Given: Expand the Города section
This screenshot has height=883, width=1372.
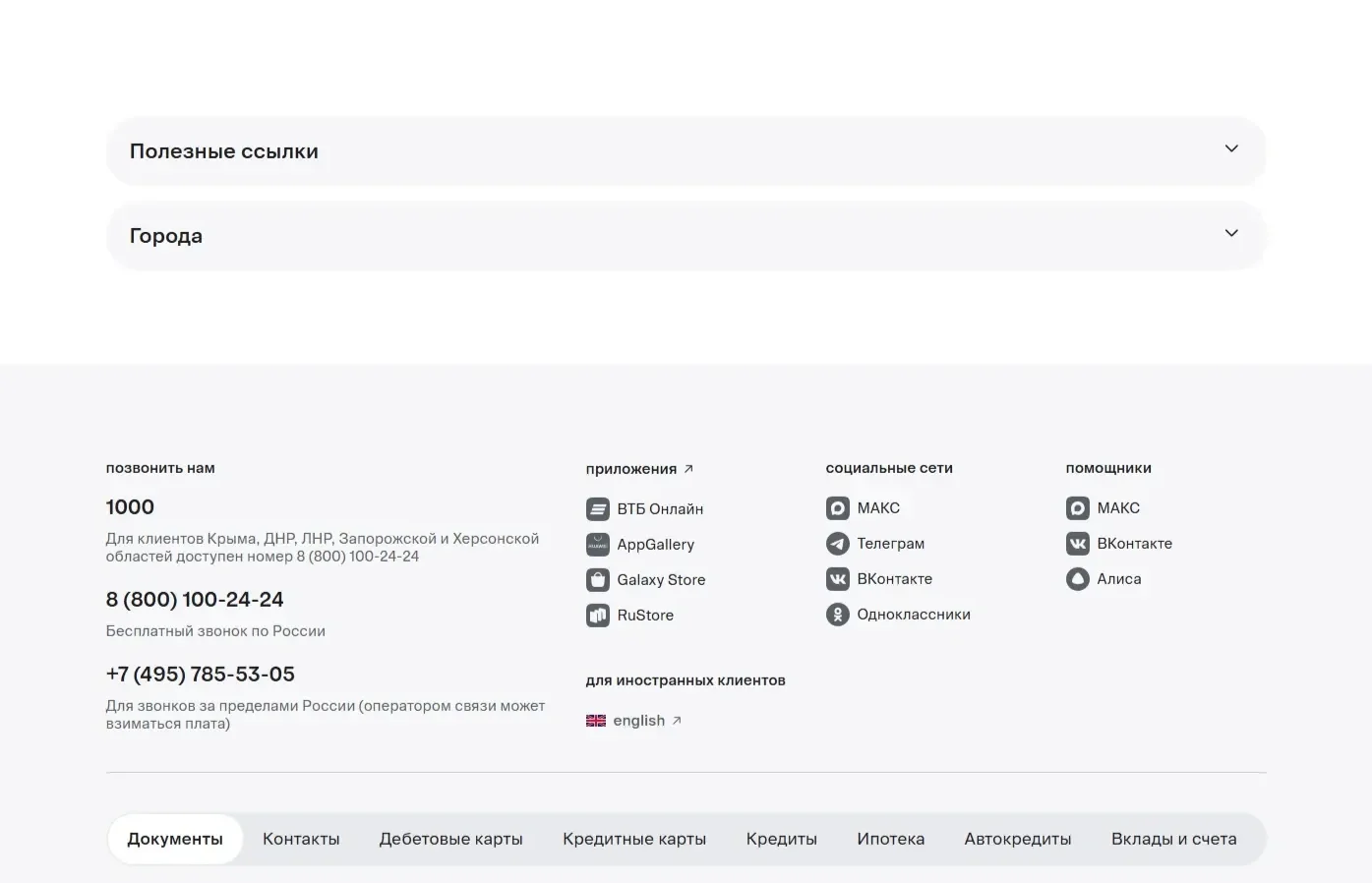Looking at the screenshot, I should coord(686,236).
